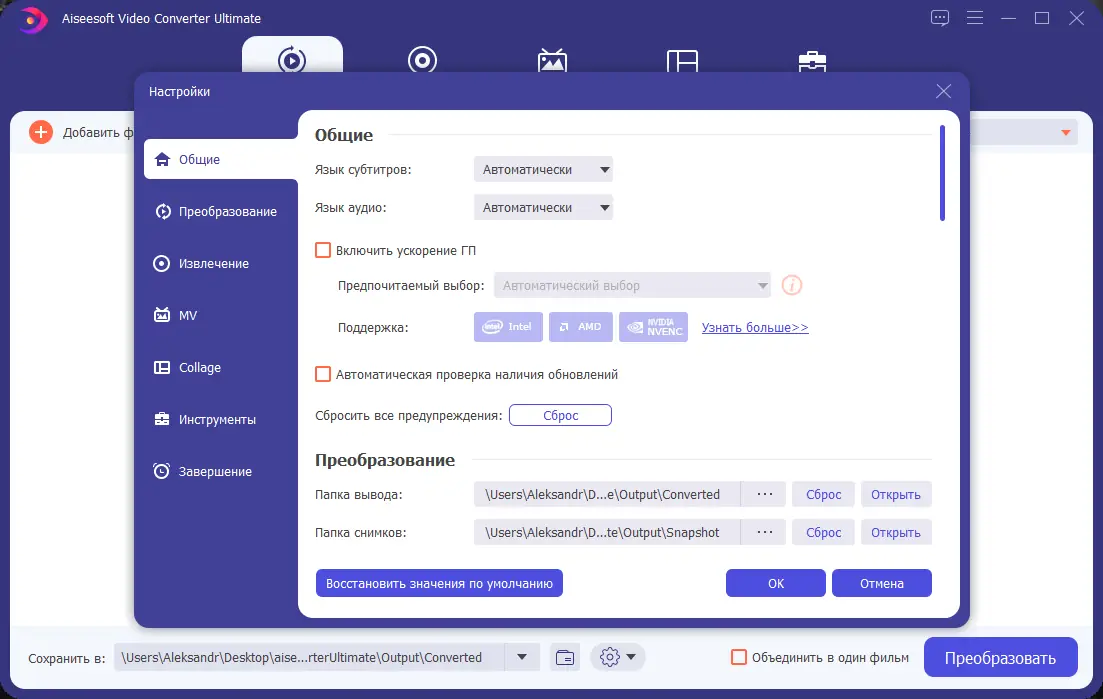Image resolution: width=1103 pixels, height=699 pixels.
Task: Click Отмена button
Action: pyautogui.click(x=881, y=584)
